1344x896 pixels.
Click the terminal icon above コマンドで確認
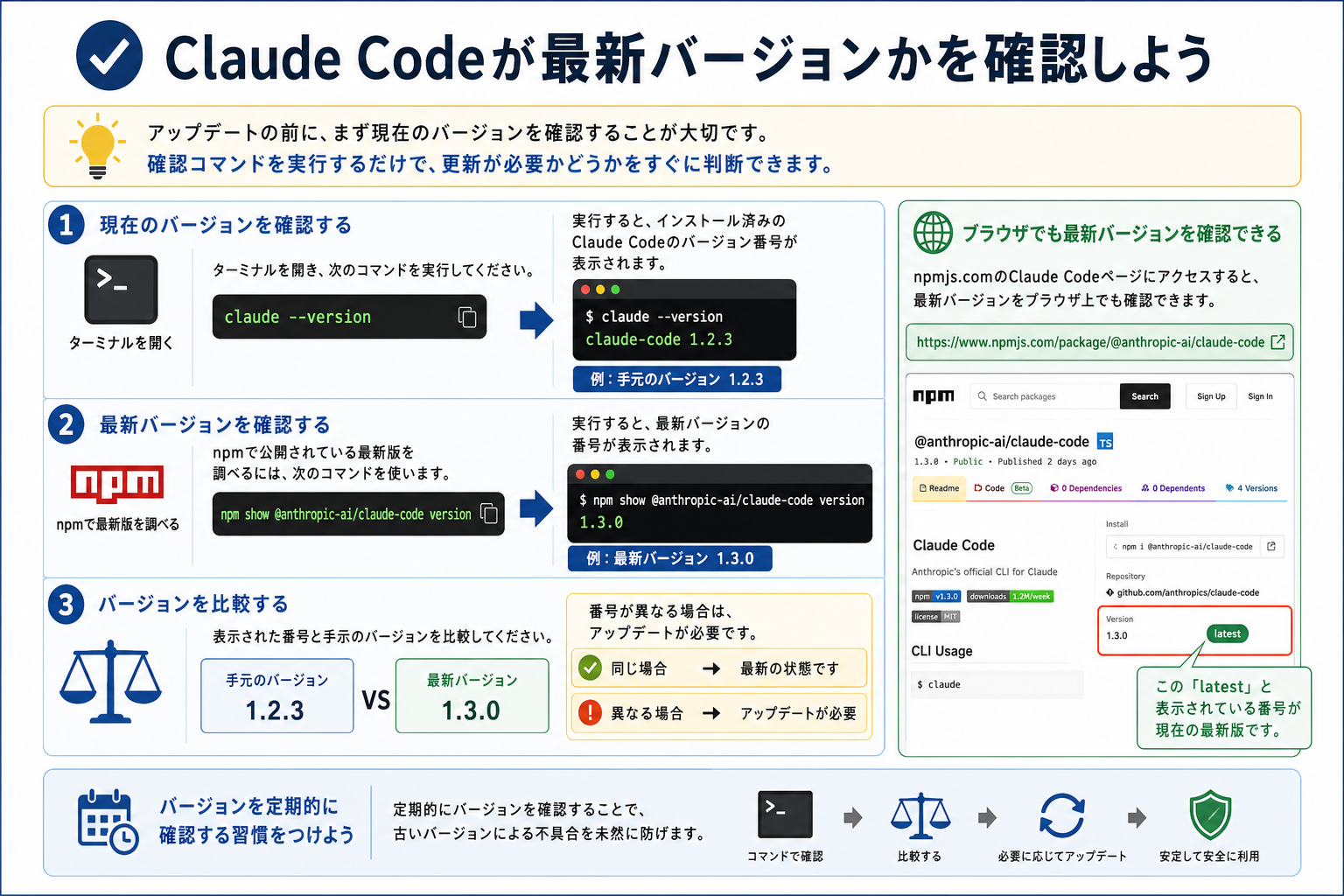[x=785, y=815]
